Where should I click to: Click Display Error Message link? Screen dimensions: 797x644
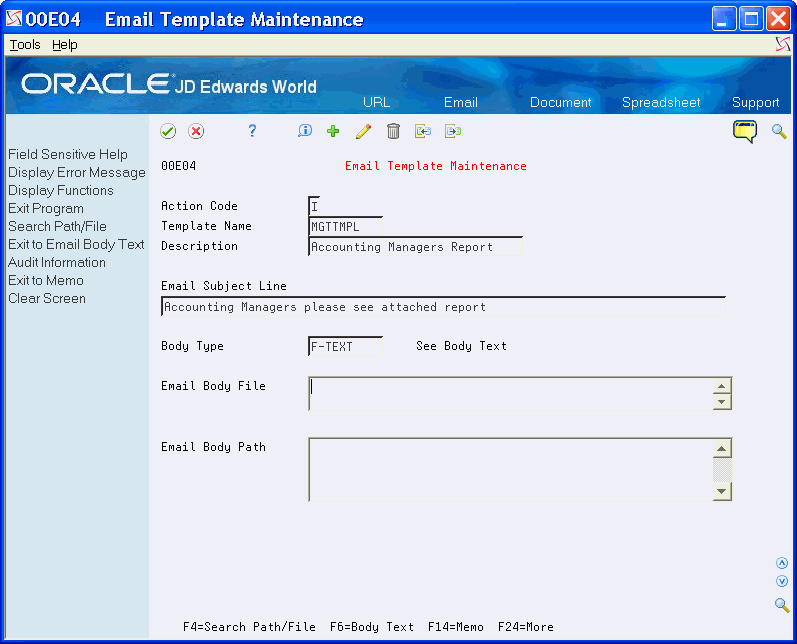(x=77, y=172)
